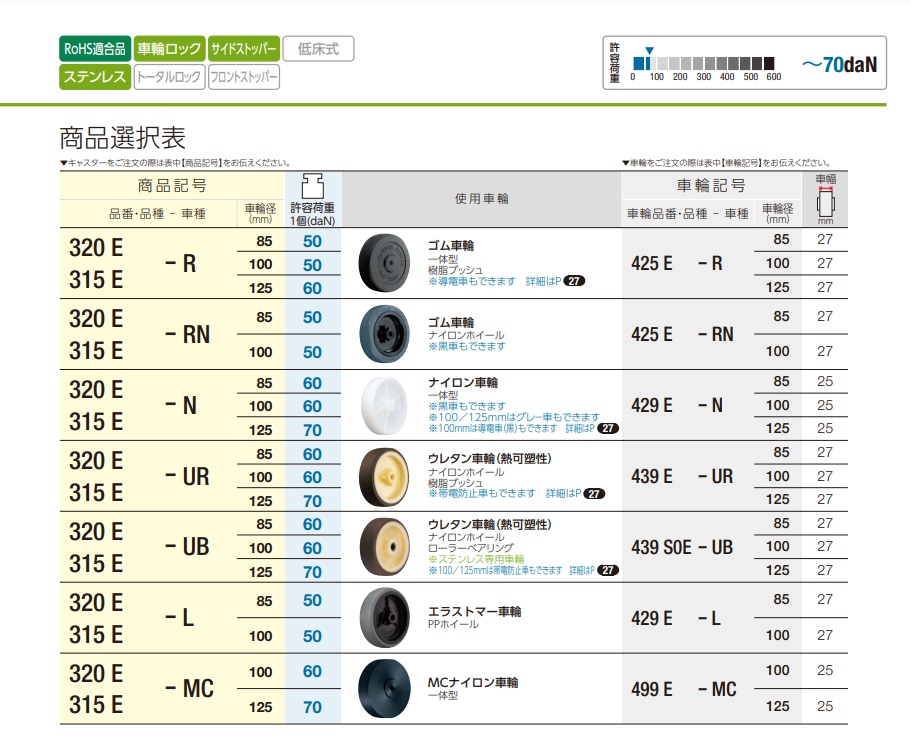This screenshot has height=755, width=911.
Task: Click the black rubber wheel image
Action: (383, 263)
